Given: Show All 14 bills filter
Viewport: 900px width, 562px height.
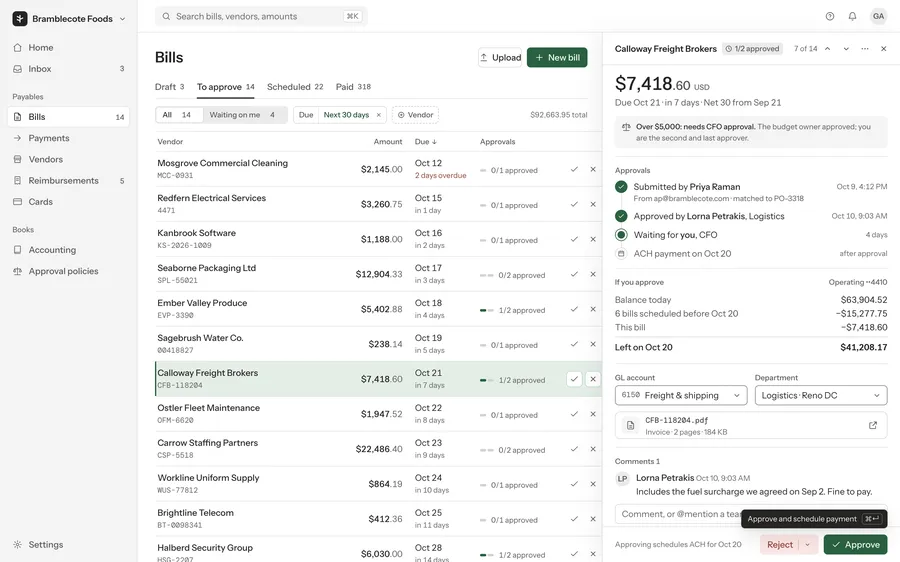Looking at the screenshot, I should click(179, 115).
